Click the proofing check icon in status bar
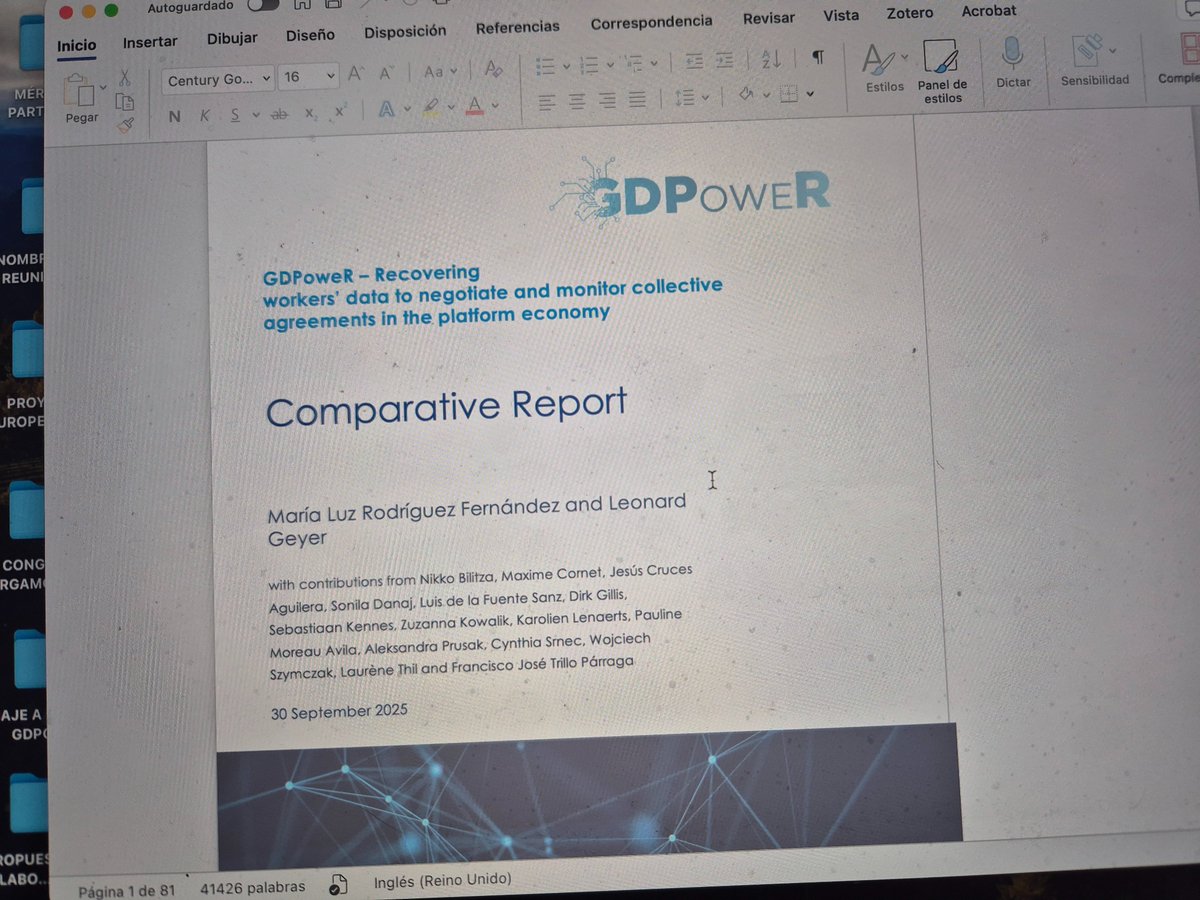The height and width of the screenshot is (900, 1200). (338, 885)
